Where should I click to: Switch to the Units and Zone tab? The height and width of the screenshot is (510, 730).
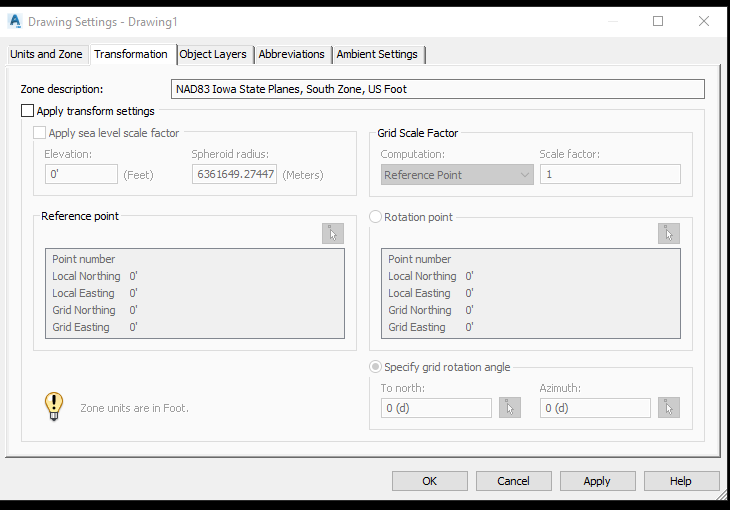pos(47,54)
